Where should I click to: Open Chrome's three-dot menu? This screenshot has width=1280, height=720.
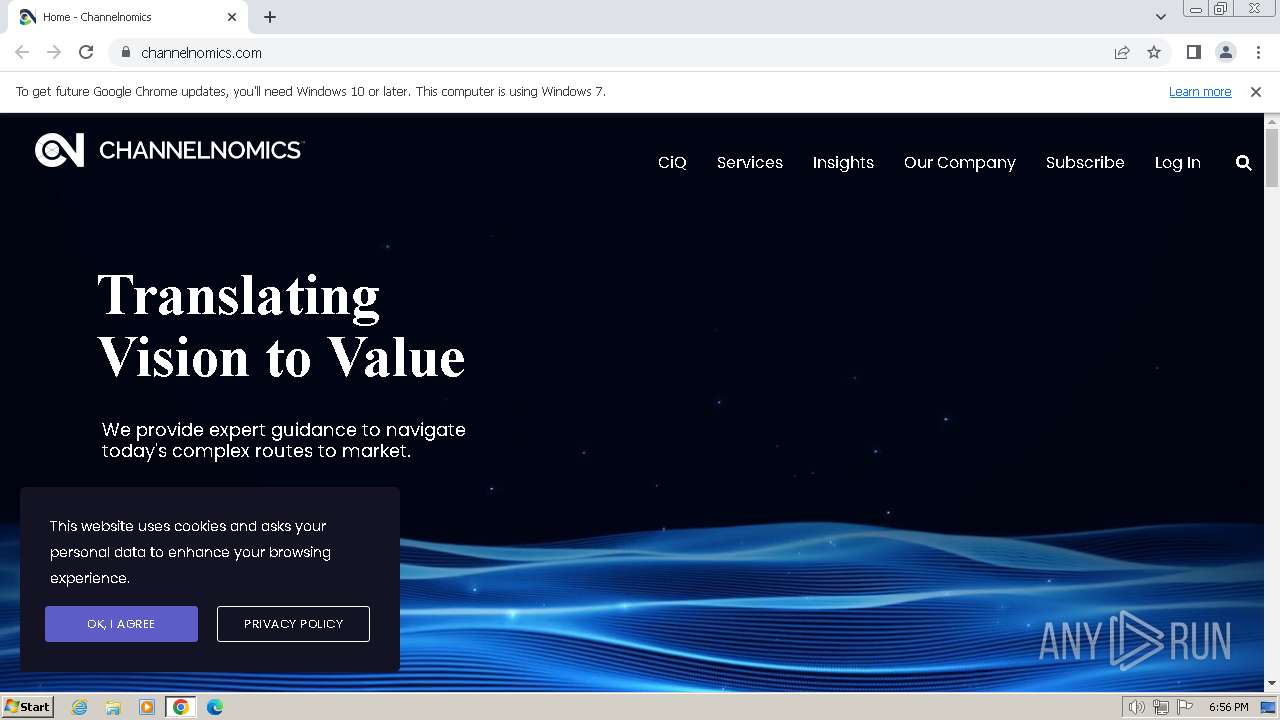[x=1258, y=52]
